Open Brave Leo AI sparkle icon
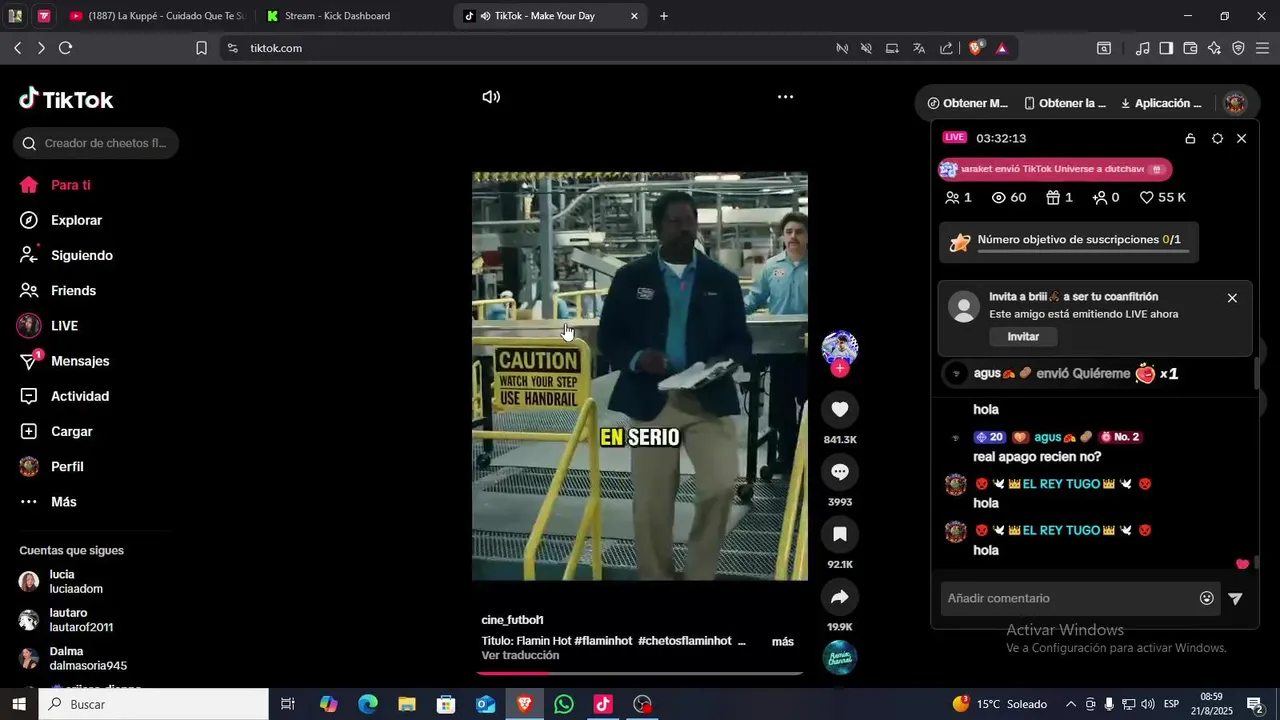 tap(1214, 48)
